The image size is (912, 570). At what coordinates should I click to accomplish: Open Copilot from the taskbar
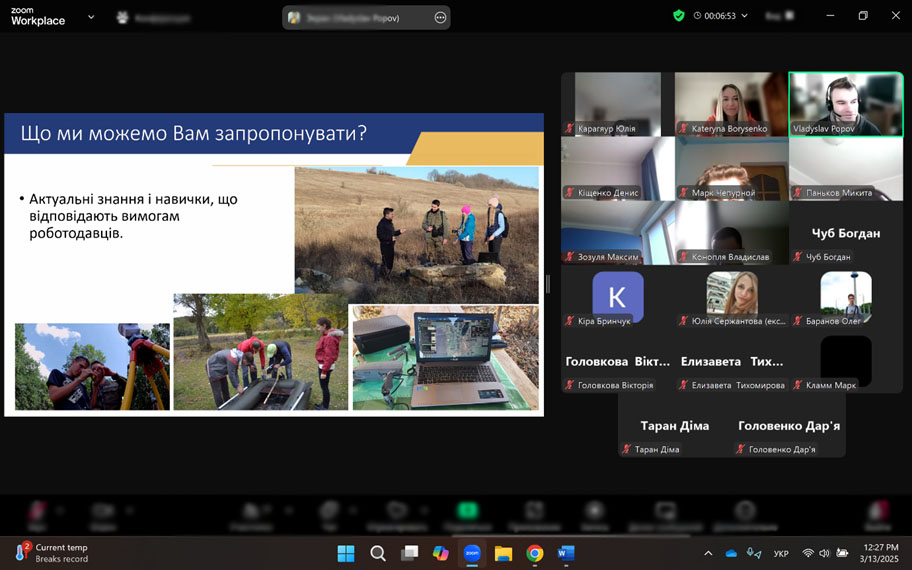pos(440,553)
